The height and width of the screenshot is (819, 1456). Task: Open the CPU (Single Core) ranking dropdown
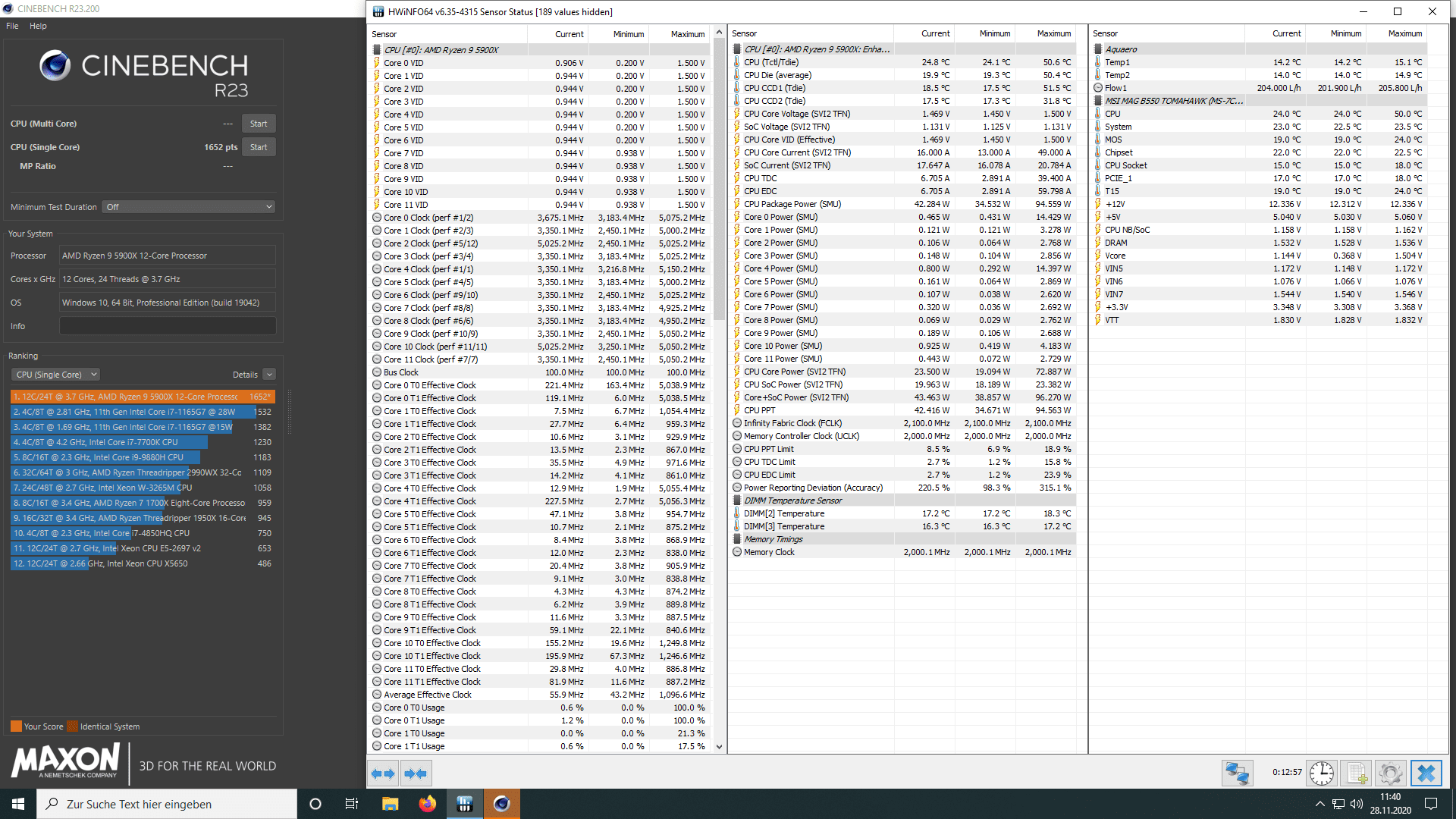coord(55,375)
